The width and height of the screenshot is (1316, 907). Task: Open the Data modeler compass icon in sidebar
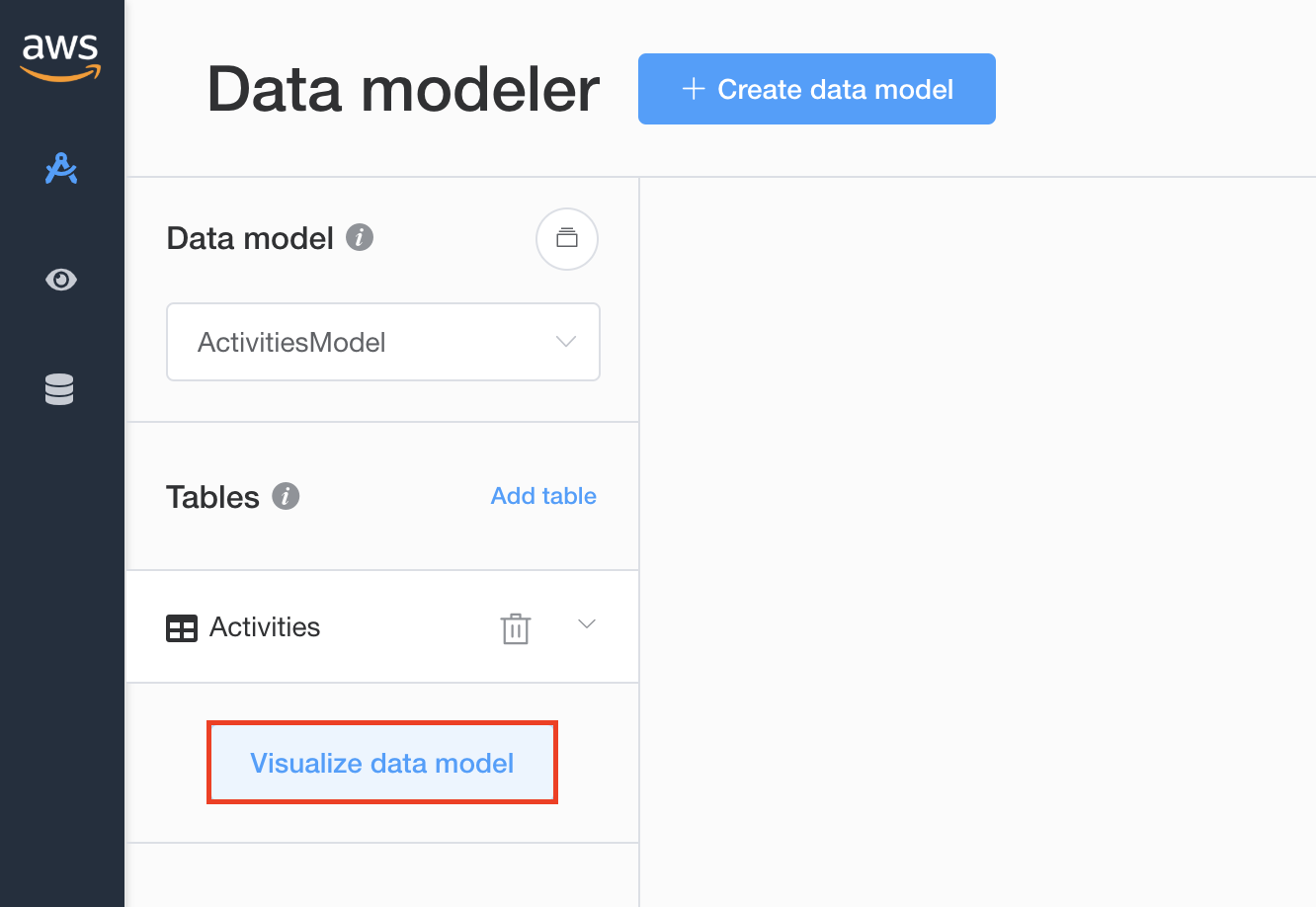coord(61,169)
